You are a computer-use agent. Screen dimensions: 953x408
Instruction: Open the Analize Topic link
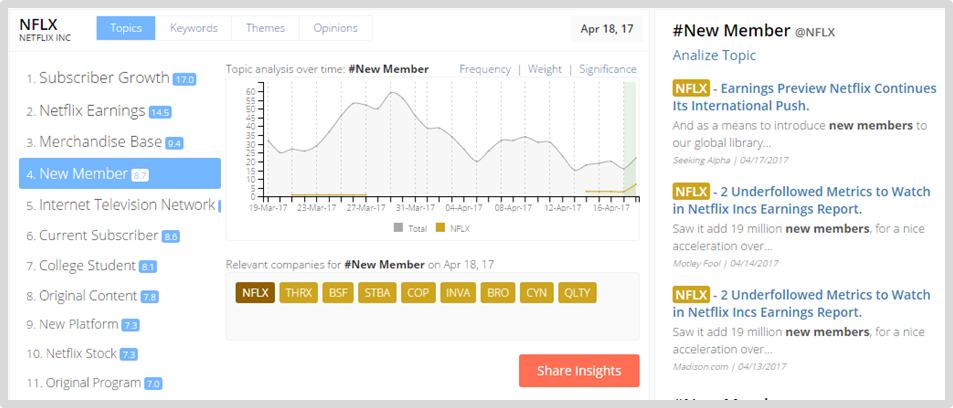(x=714, y=55)
